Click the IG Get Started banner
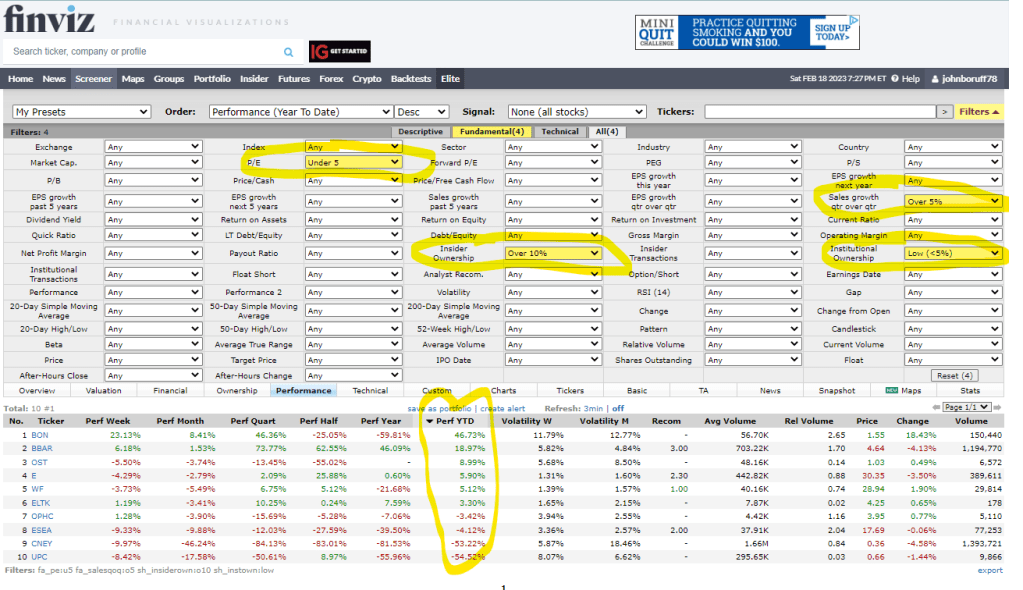Viewport: 1023px width, 590px height. pyautogui.click(x=339, y=52)
